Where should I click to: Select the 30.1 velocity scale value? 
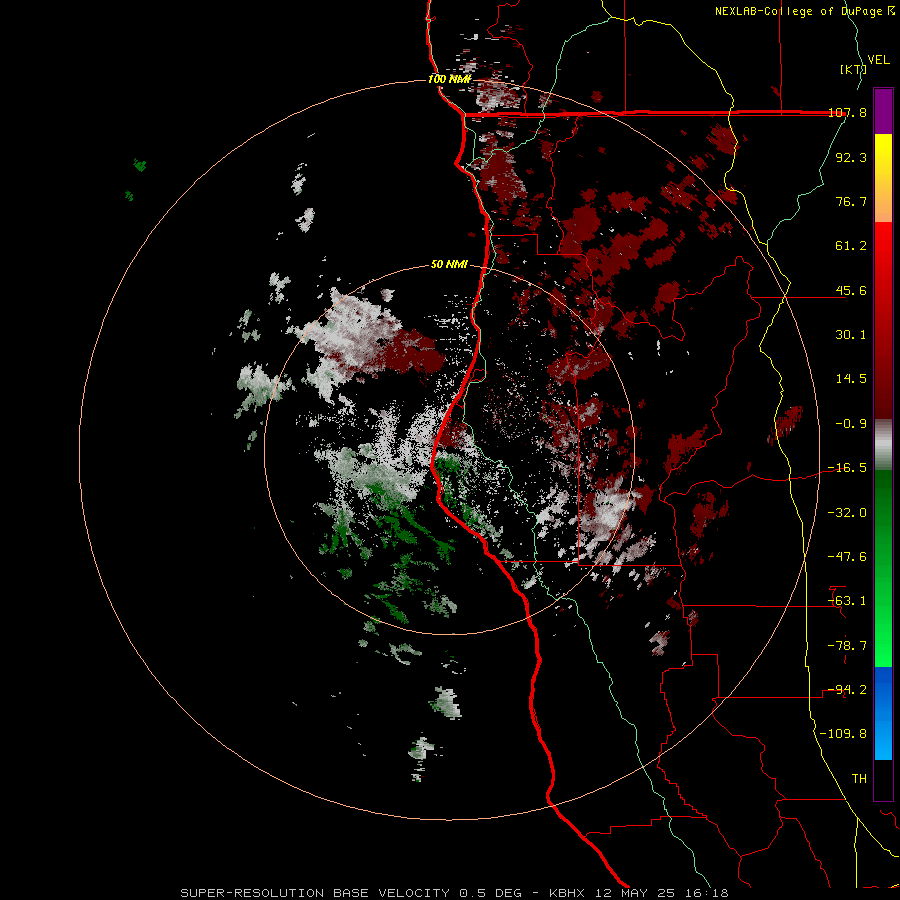point(851,335)
